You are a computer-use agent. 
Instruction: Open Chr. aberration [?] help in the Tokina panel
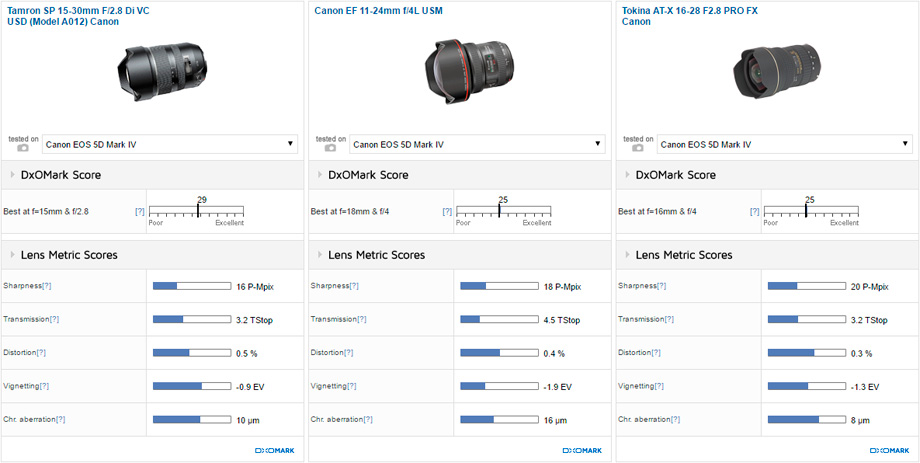pos(675,420)
